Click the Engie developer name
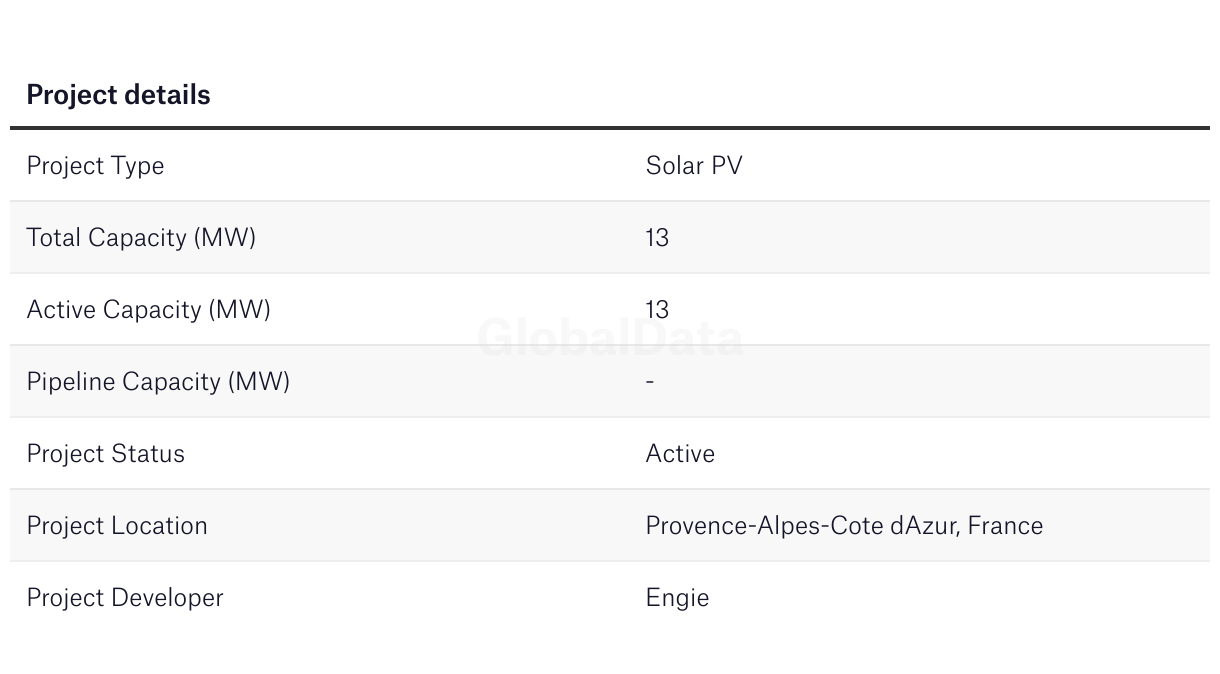 [x=677, y=598]
